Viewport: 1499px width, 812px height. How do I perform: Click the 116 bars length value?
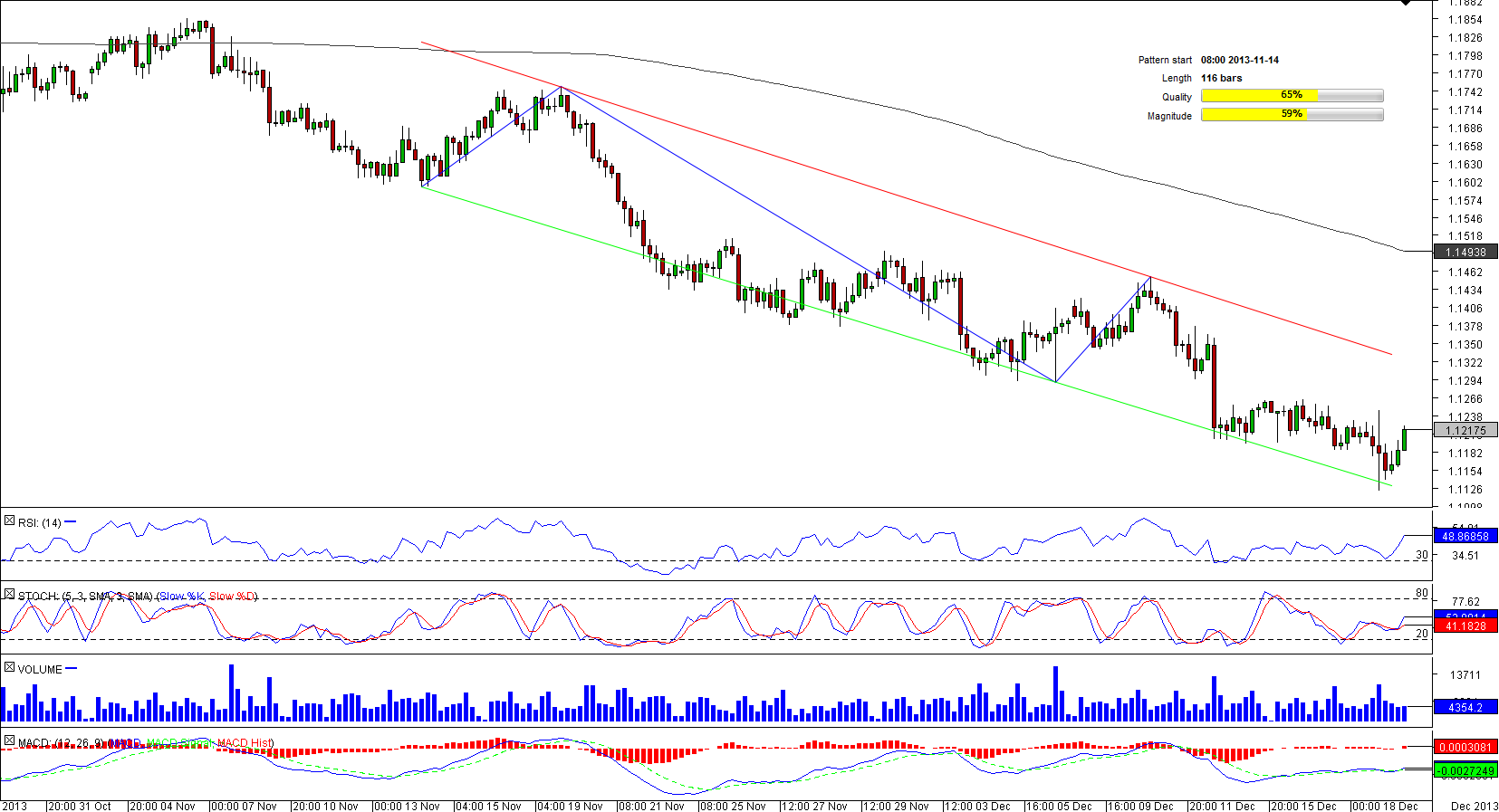pyautogui.click(x=1221, y=78)
